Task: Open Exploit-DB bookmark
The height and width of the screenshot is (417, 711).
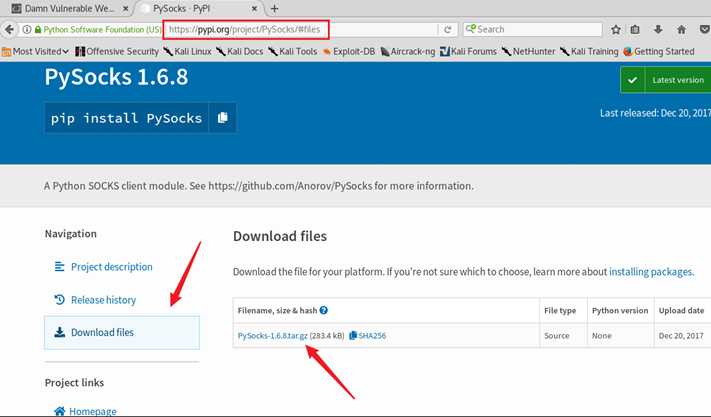Action: (349, 52)
